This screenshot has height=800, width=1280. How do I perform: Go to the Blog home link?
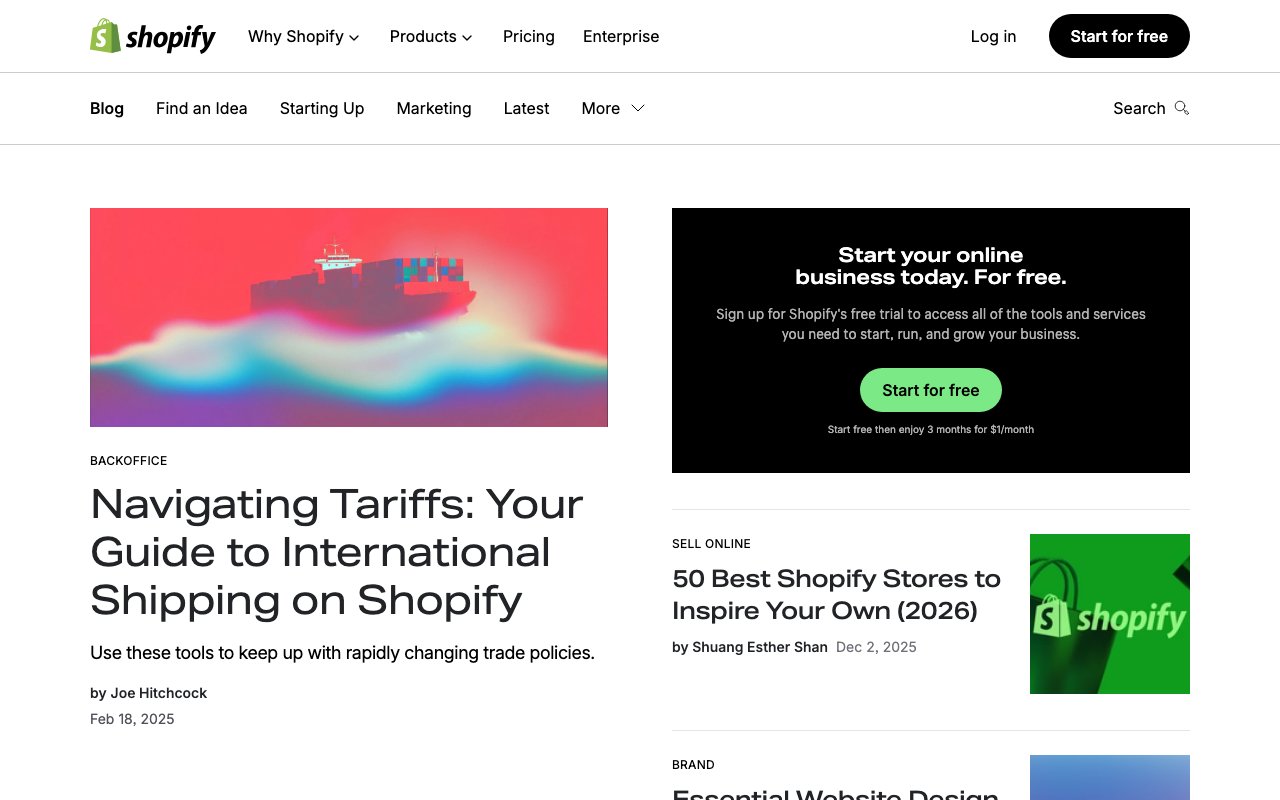click(x=107, y=108)
